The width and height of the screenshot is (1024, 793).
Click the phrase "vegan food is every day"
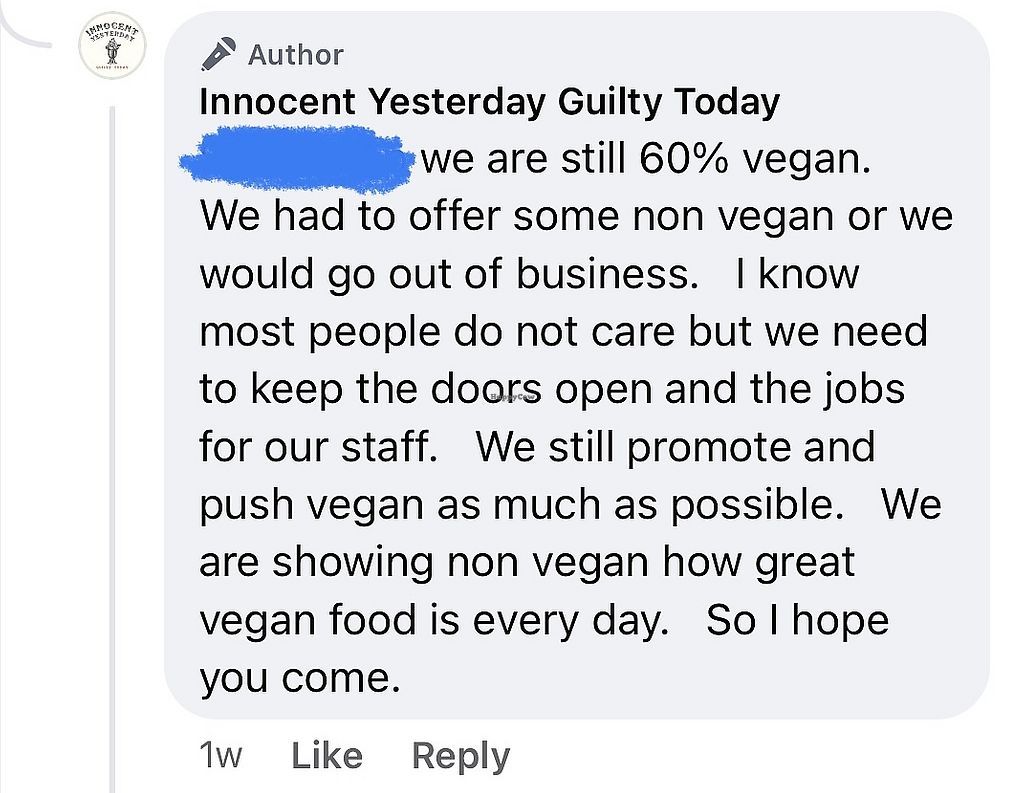point(432,620)
